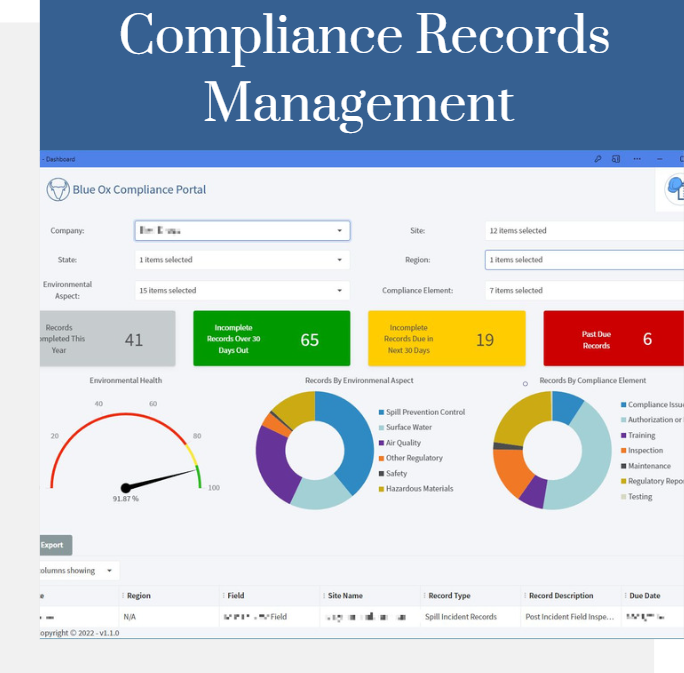
Task: Click the sidebar panel icon in title bar
Action: pyautogui.click(x=616, y=159)
